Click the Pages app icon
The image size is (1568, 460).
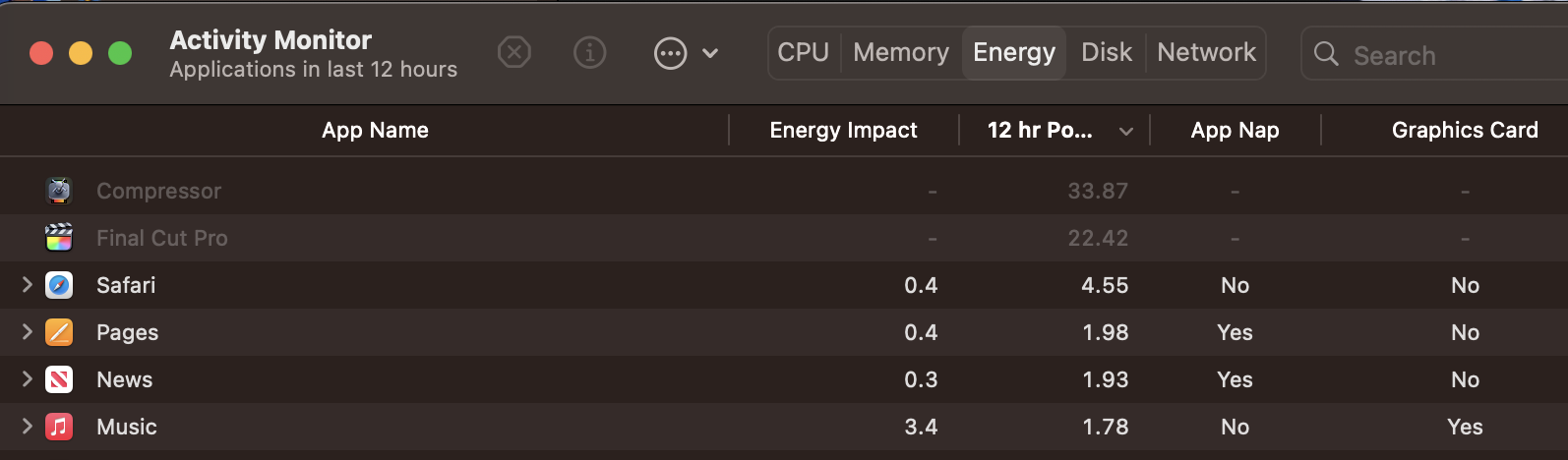click(59, 332)
